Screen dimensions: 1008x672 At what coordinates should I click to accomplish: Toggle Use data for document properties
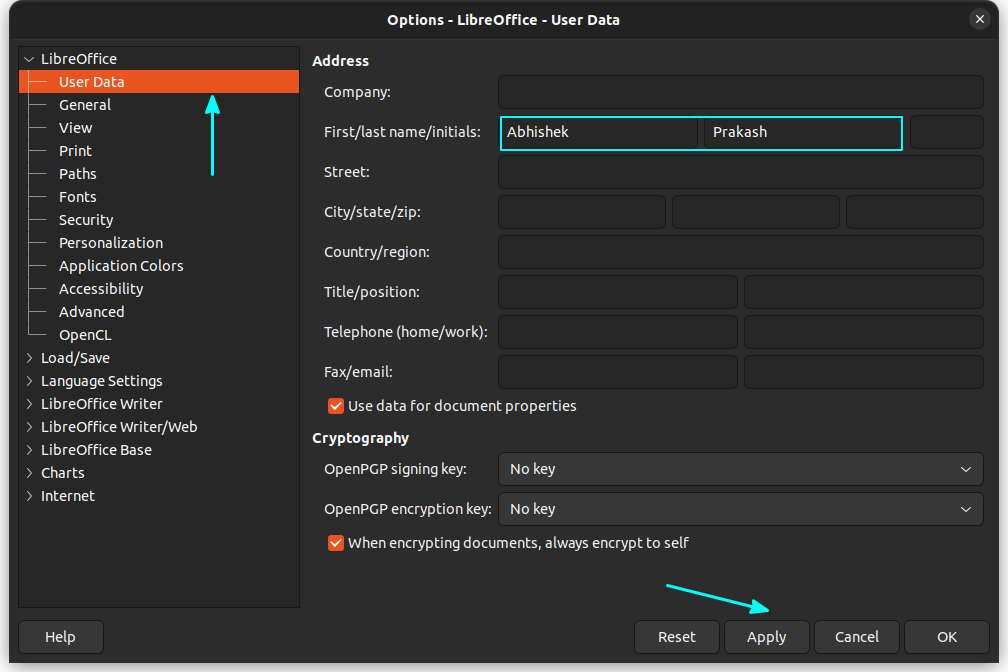[x=336, y=406]
